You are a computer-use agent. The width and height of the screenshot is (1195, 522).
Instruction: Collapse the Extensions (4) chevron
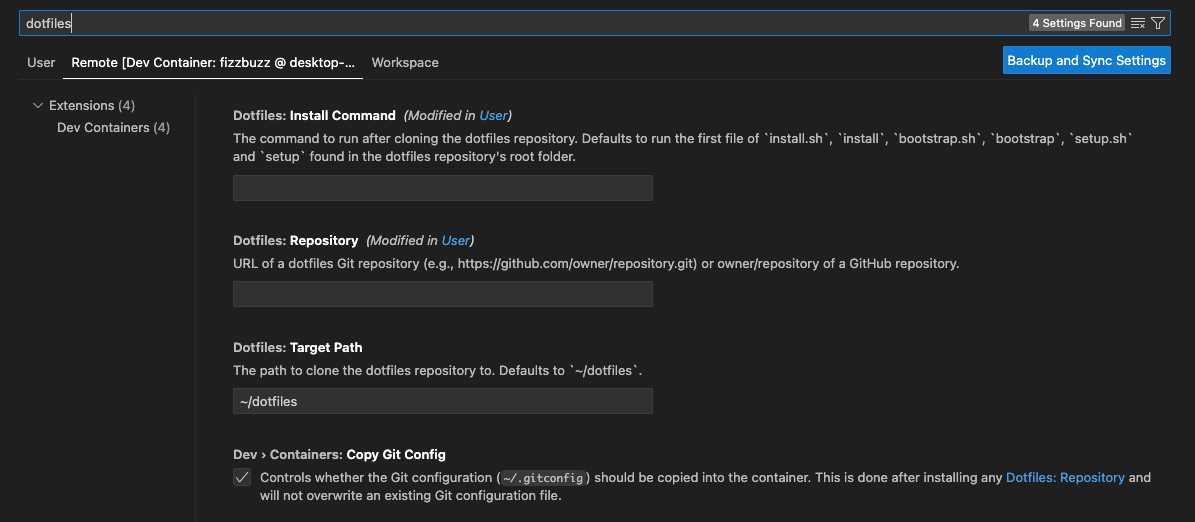[x=38, y=105]
